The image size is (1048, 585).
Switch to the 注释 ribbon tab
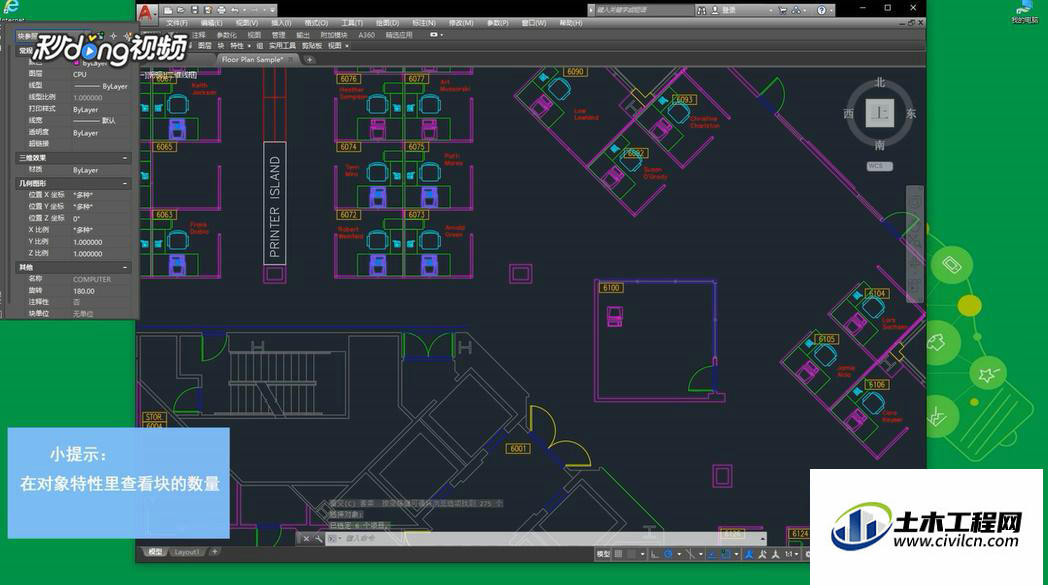(199, 35)
